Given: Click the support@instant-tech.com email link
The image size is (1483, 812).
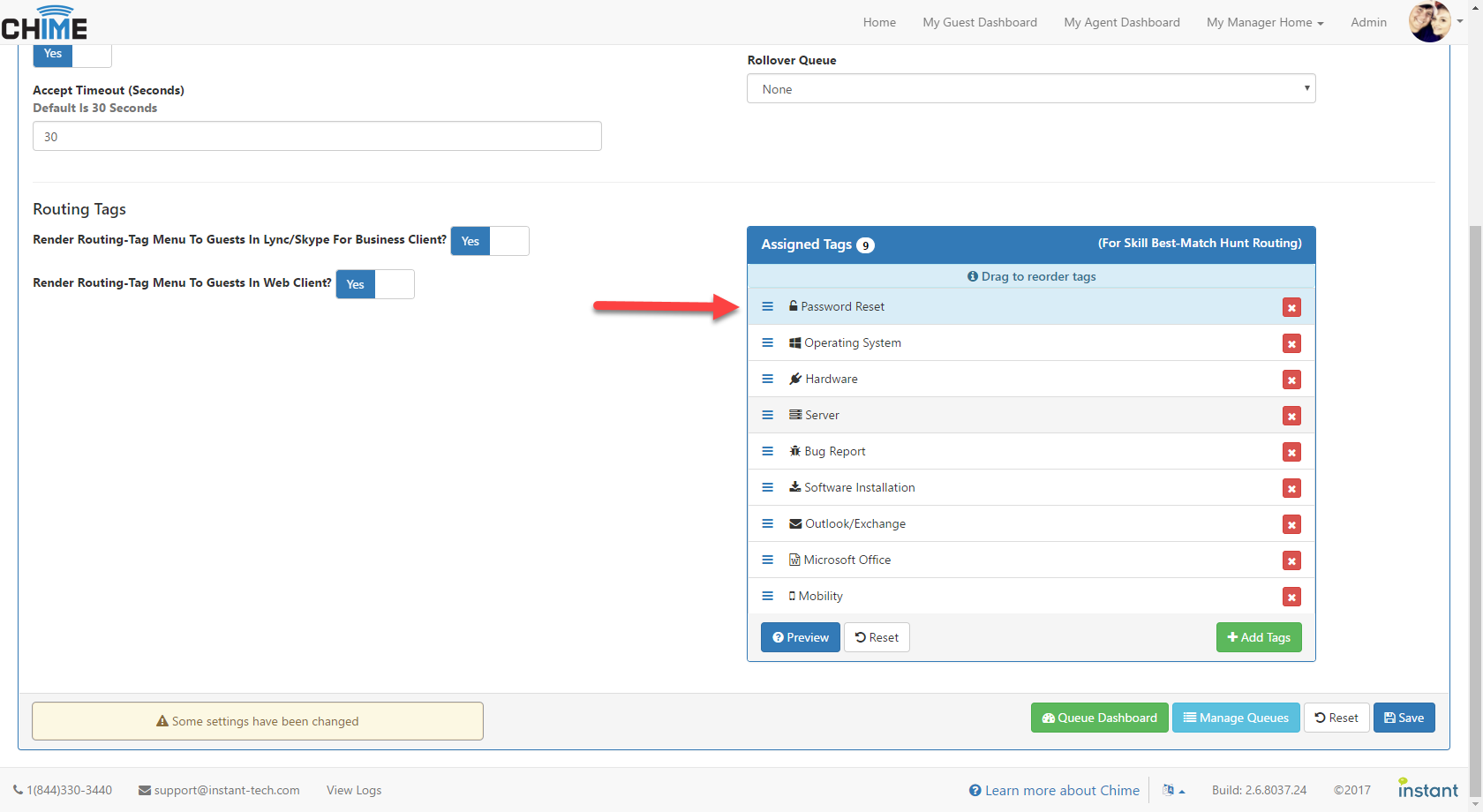Looking at the screenshot, I should click(219, 790).
